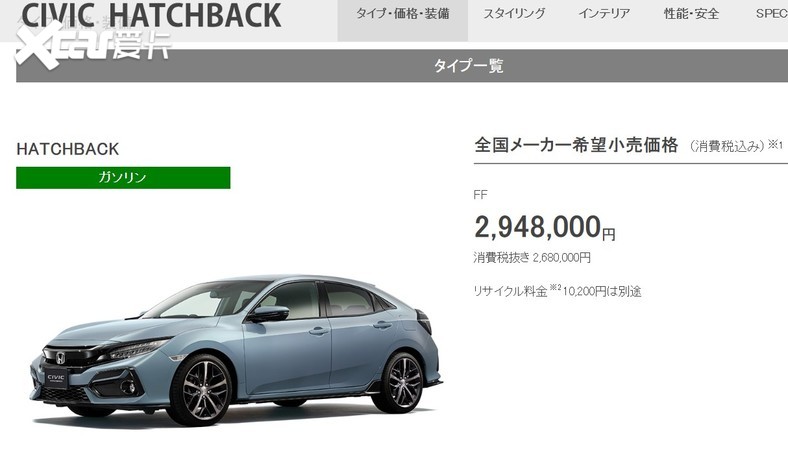Click the タイプ一覧 header bar
The image size is (788, 462).
[402, 66]
